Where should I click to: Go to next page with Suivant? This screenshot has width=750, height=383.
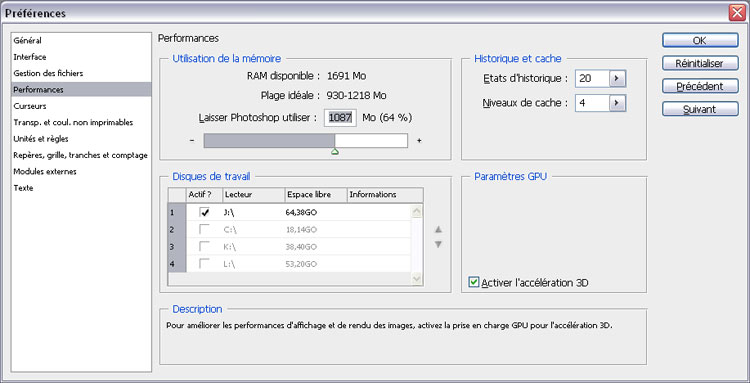(x=700, y=109)
